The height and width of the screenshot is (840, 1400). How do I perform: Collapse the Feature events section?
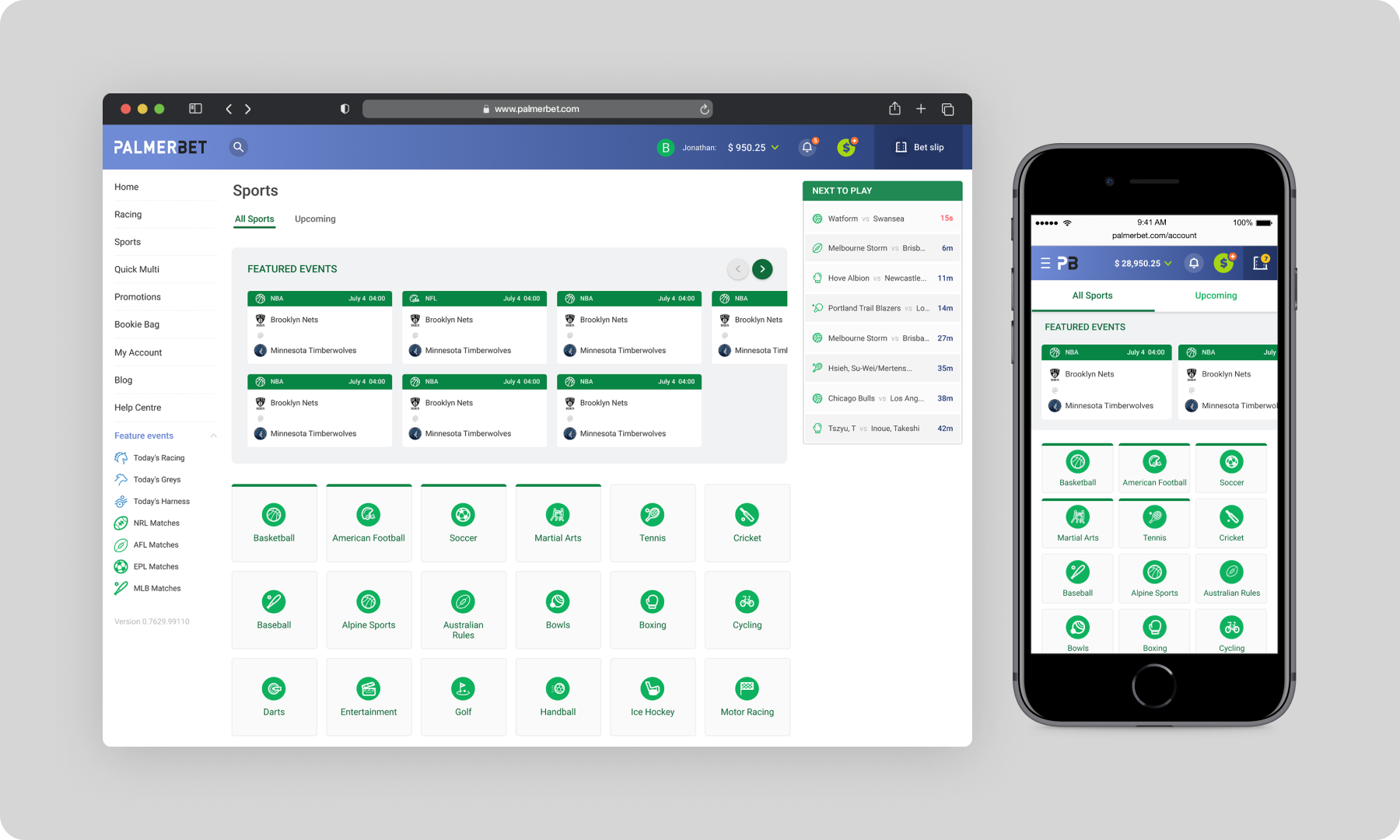(213, 436)
